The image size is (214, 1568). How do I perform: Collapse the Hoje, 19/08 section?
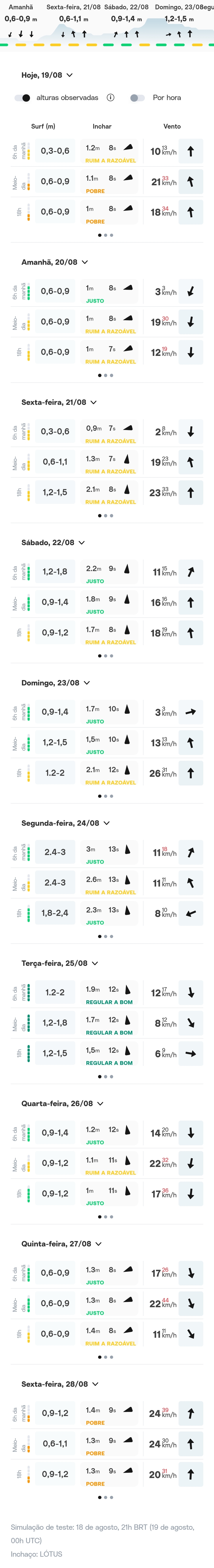point(69,75)
